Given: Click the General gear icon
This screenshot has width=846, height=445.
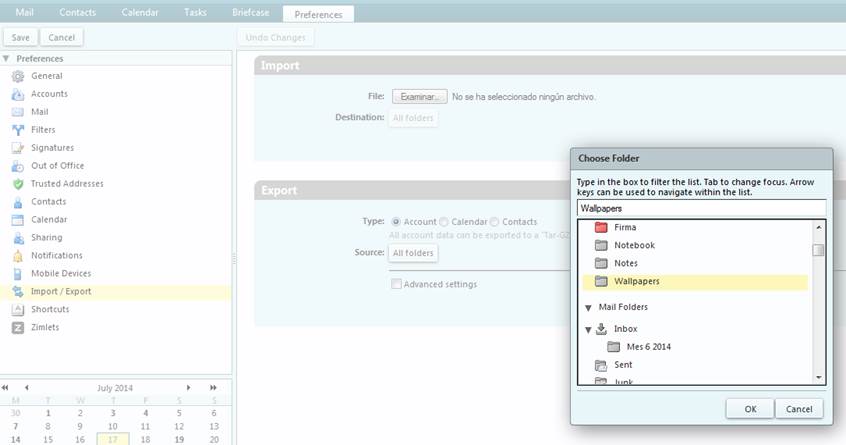Looking at the screenshot, I should coord(18,76).
